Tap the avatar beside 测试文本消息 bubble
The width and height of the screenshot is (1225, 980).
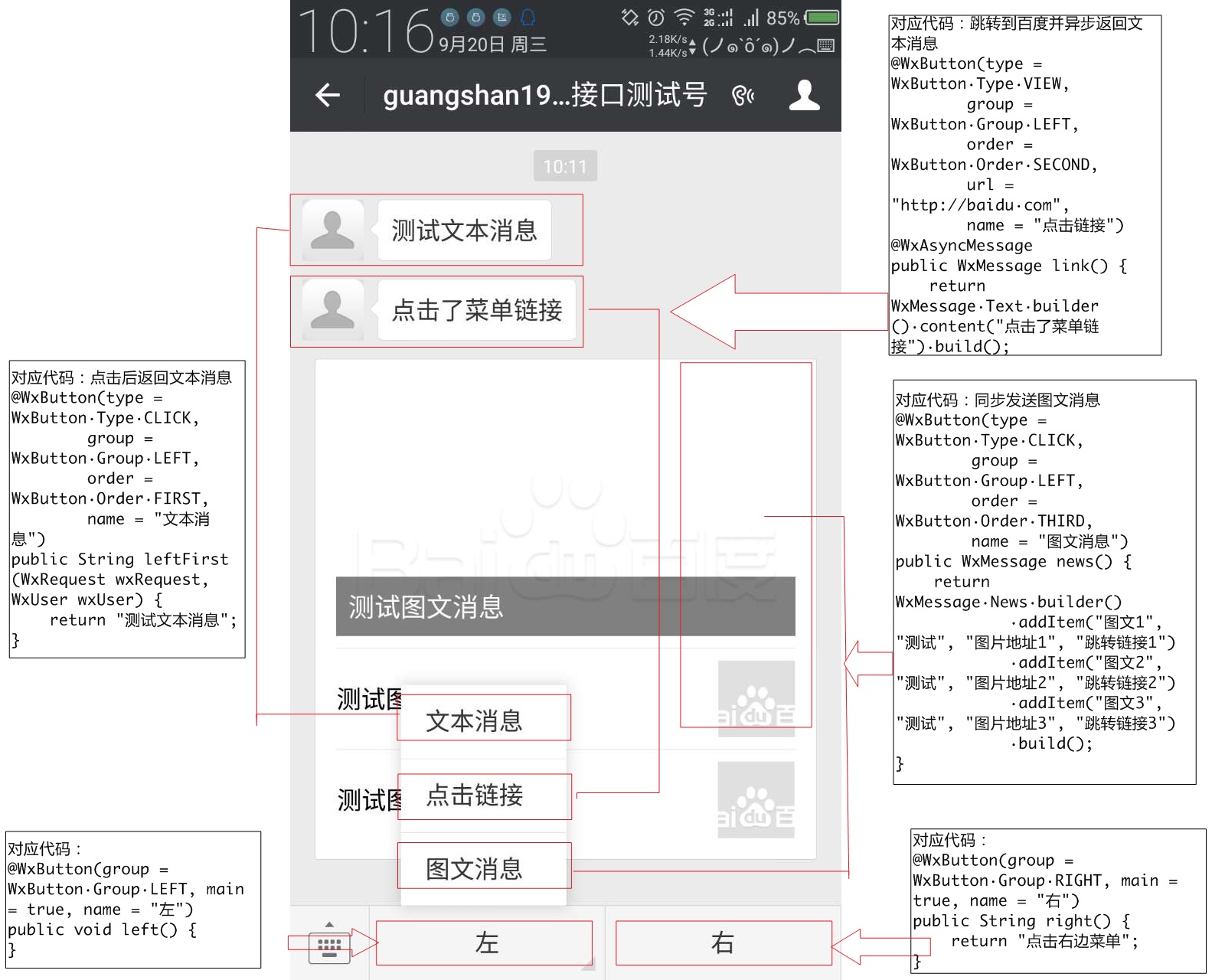333,230
